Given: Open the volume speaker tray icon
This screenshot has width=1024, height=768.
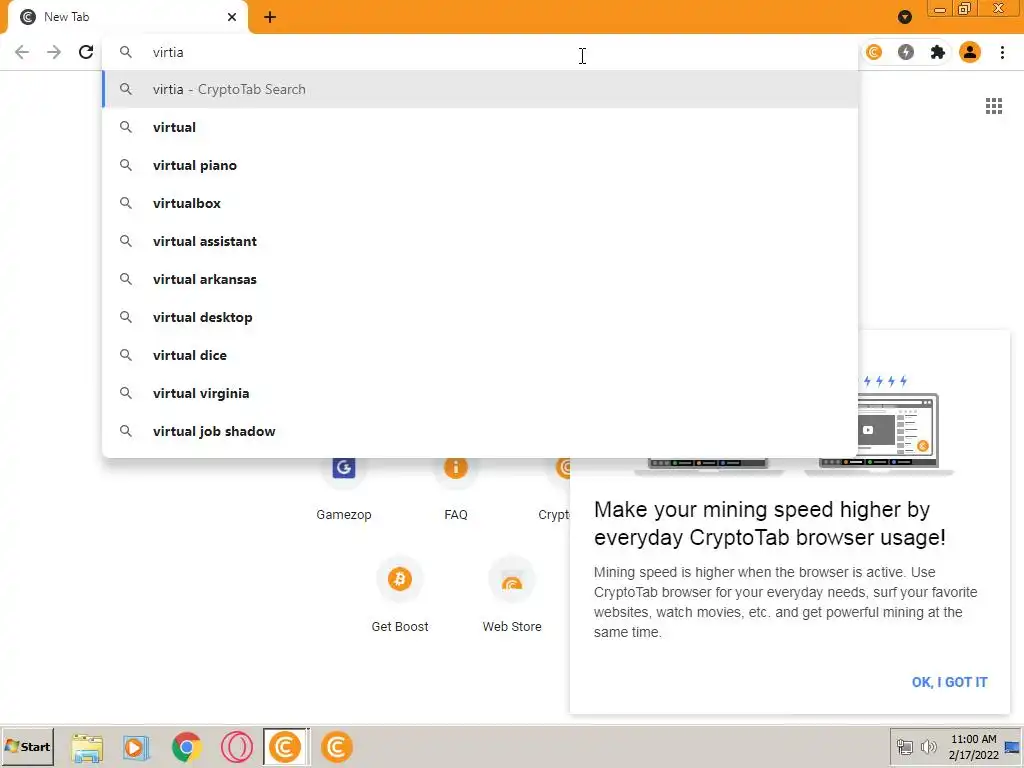Looking at the screenshot, I should pos(928,746).
